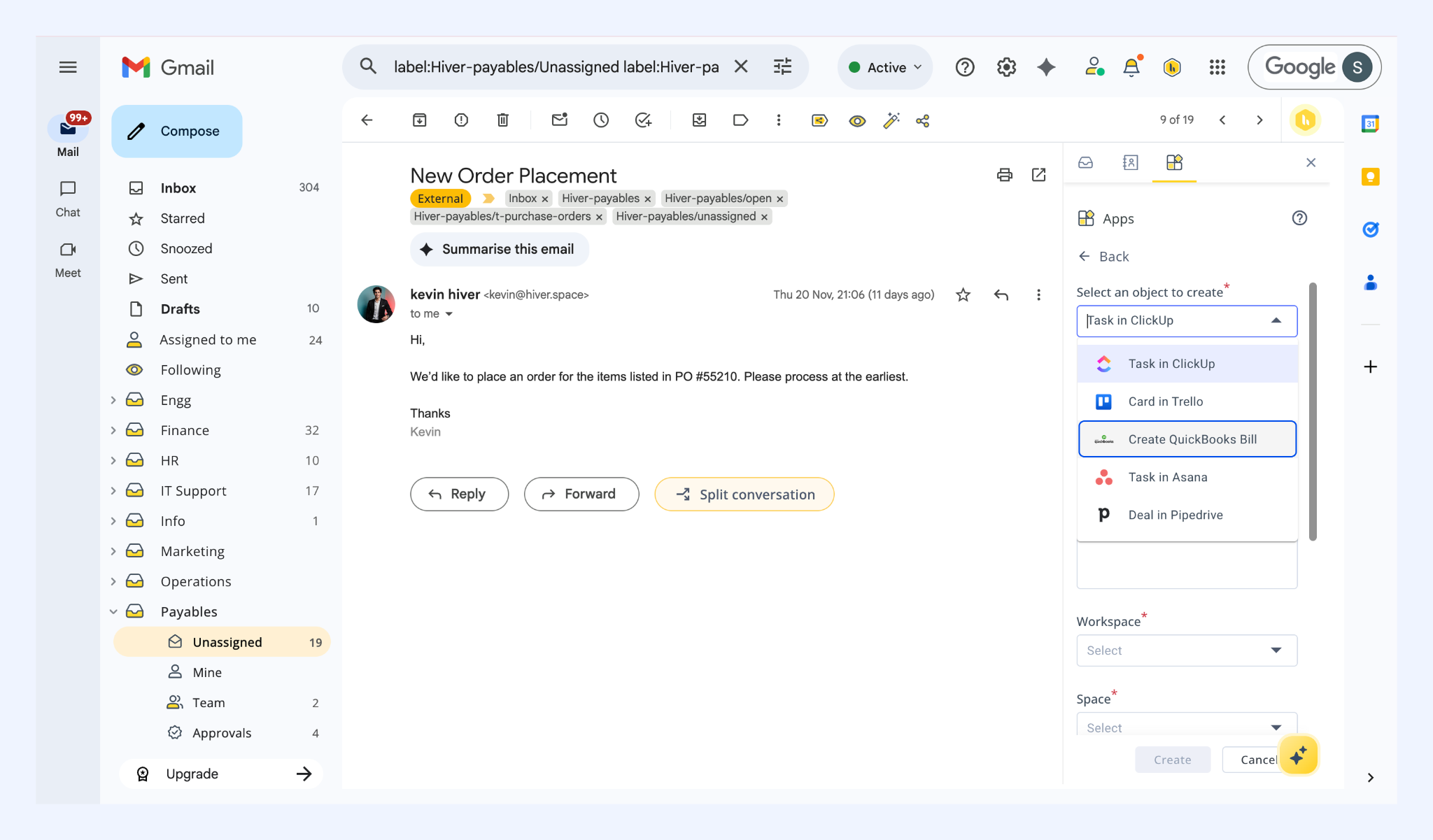The height and width of the screenshot is (840, 1433).
Task: Click the Upgrade button in sidebar
Action: (x=221, y=774)
